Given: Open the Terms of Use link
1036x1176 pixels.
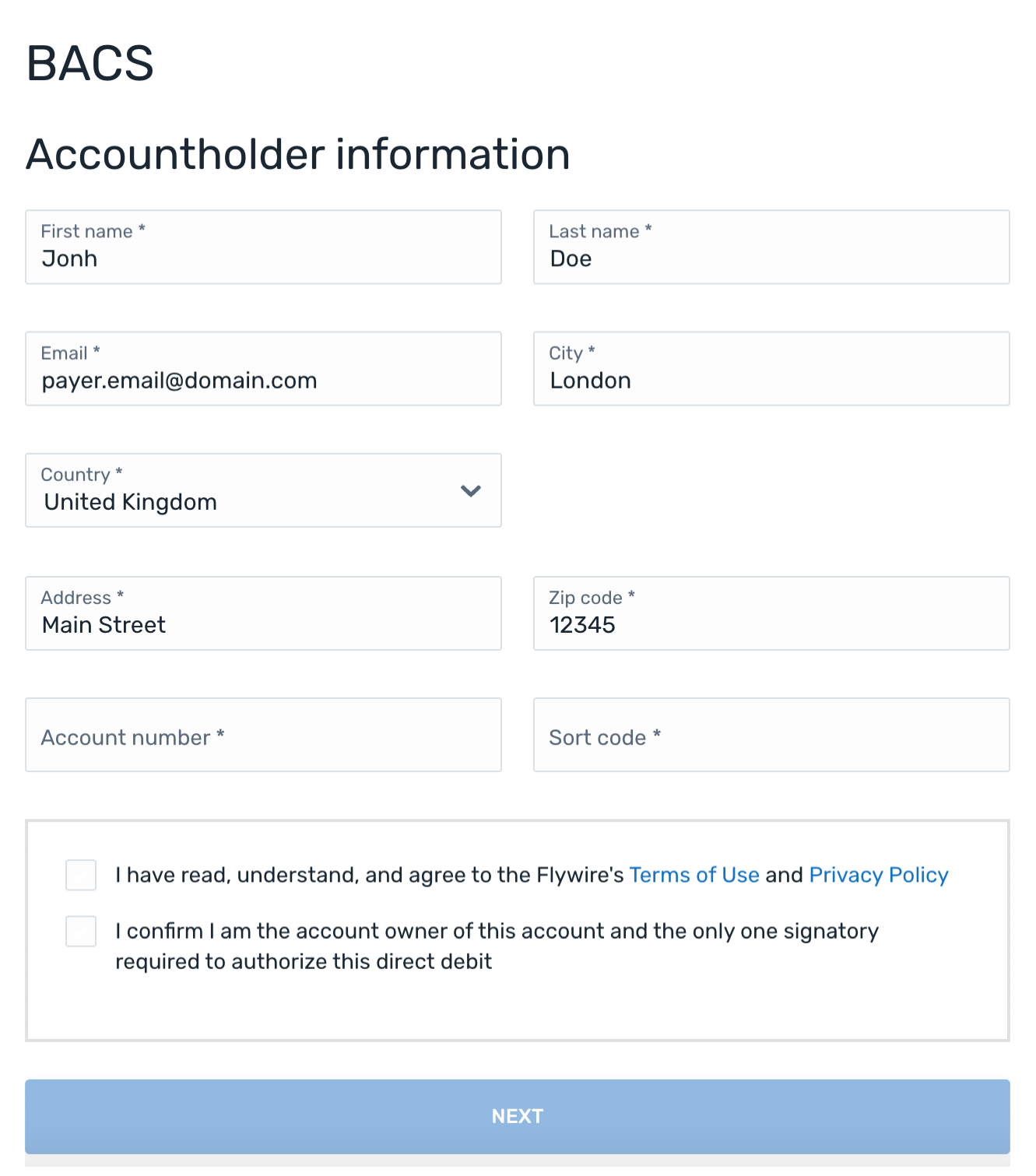Looking at the screenshot, I should point(694,875).
